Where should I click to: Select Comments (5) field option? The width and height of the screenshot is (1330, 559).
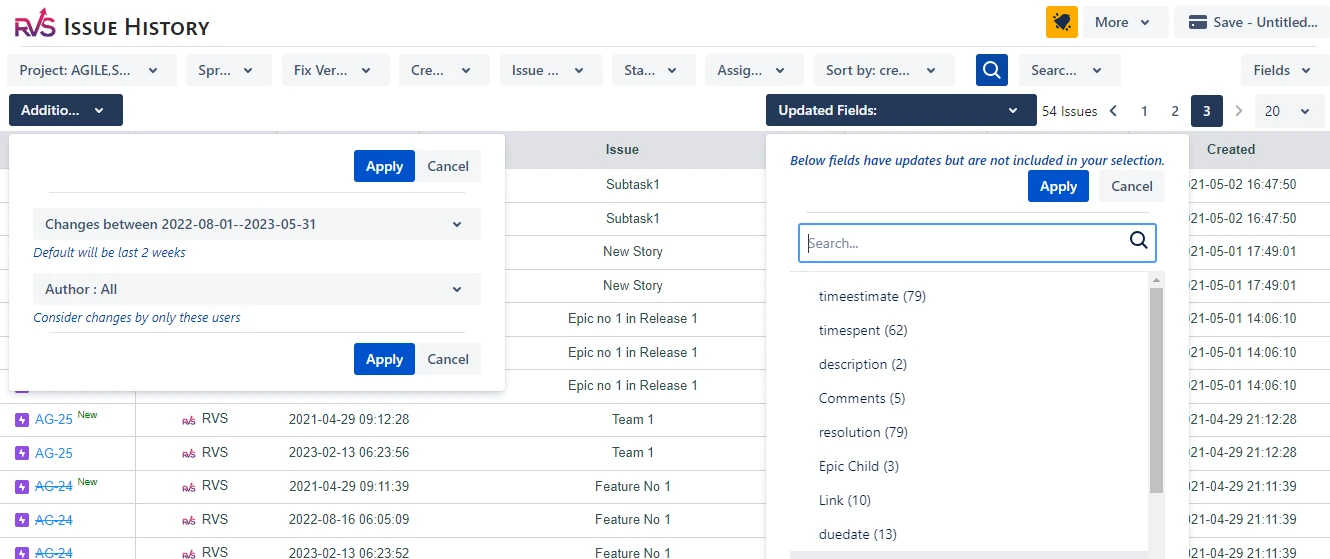[x=861, y=398]
